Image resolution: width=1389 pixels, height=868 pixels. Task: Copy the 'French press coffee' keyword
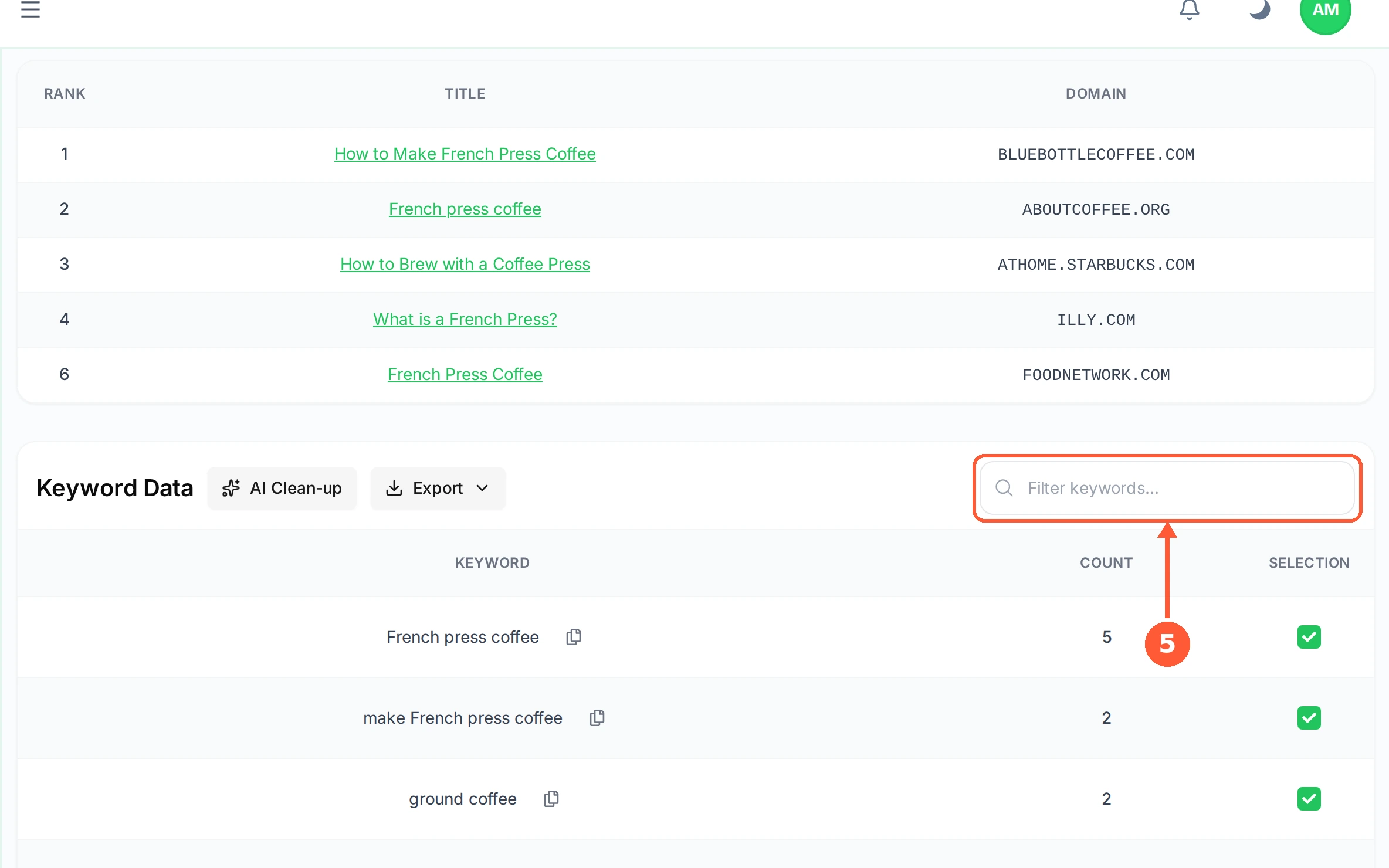(574, 637)
